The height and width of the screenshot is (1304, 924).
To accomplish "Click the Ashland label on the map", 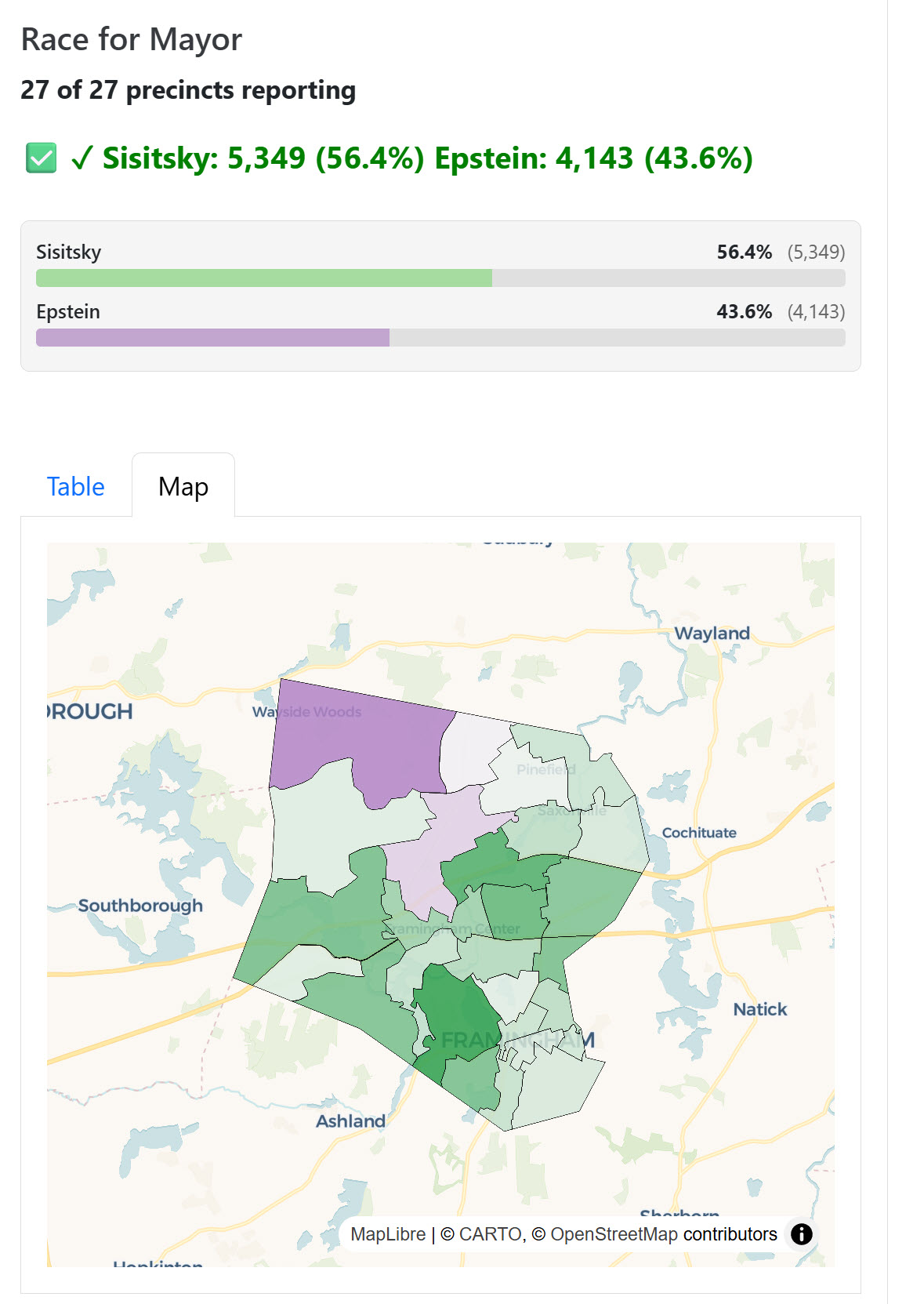I will tap(350, 1121).
